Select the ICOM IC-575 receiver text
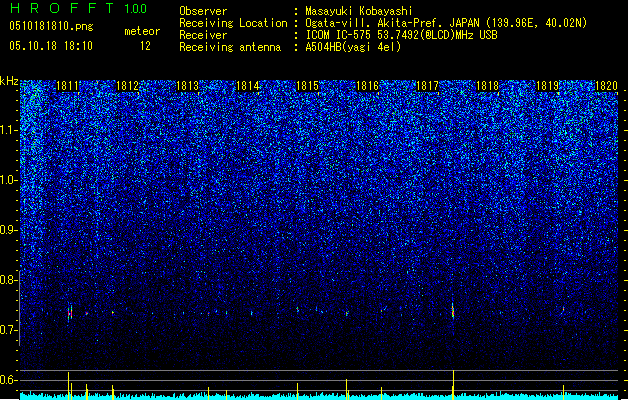The image size is (629, 400). [x=402, y=35]
